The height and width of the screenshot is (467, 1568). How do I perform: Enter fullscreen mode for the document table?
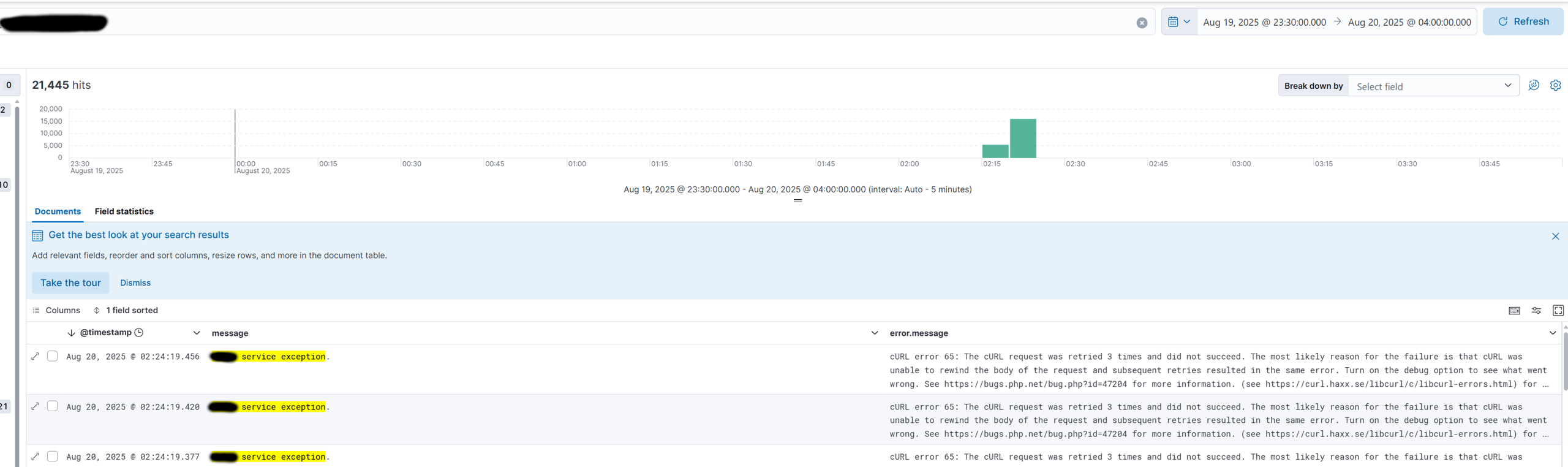point(1558,311)
